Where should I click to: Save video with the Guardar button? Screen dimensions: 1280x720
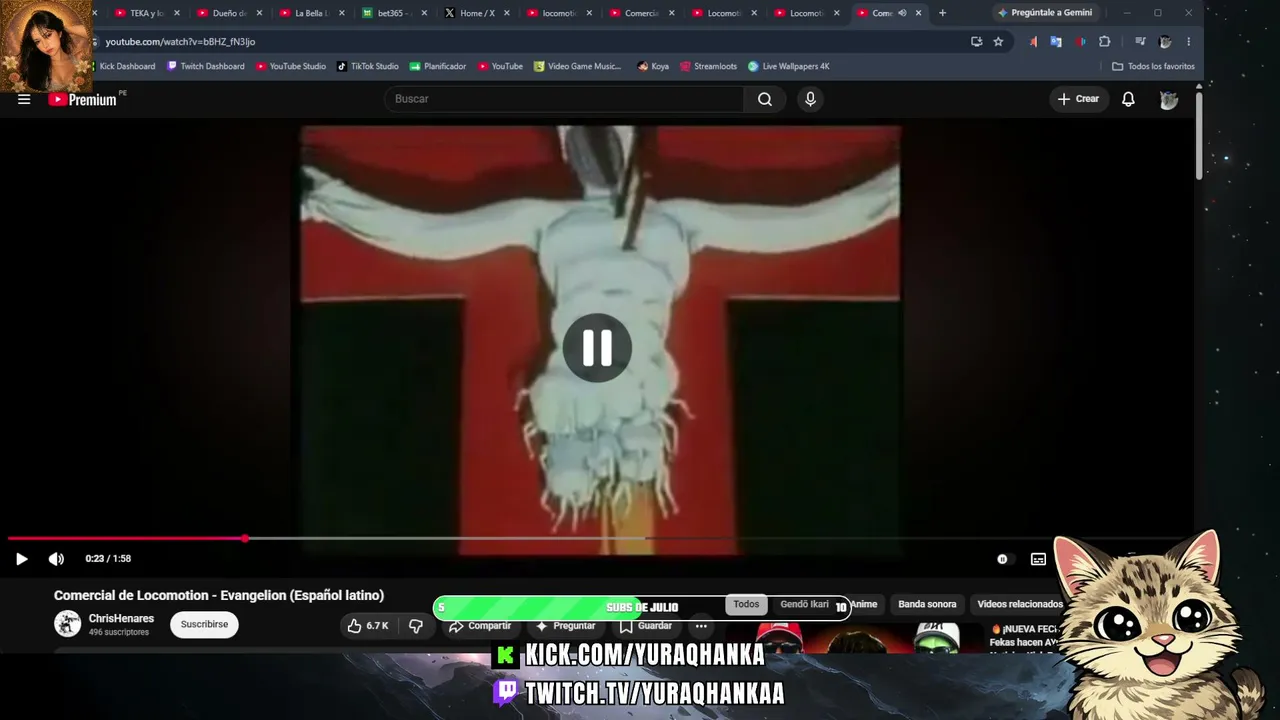coord(645,626)
